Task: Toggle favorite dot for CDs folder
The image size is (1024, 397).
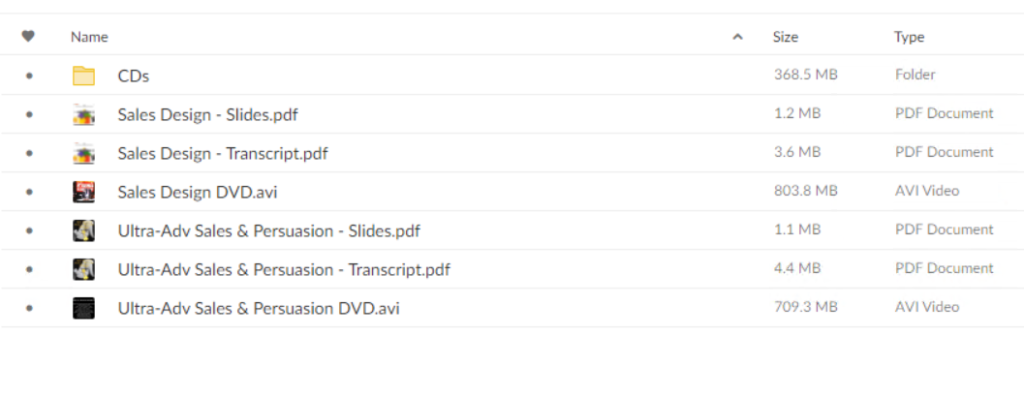Action: (29, 76)
